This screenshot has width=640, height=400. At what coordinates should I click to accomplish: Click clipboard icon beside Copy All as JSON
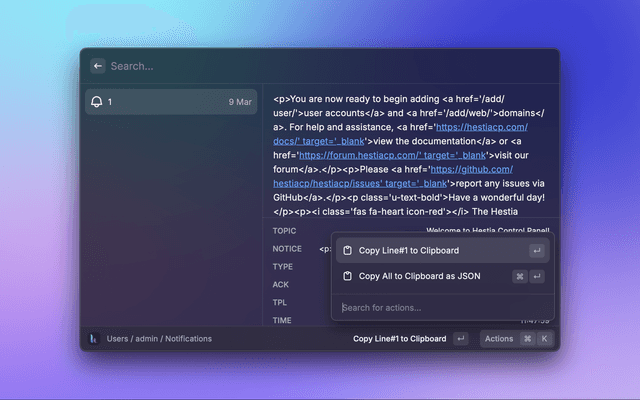346,276
